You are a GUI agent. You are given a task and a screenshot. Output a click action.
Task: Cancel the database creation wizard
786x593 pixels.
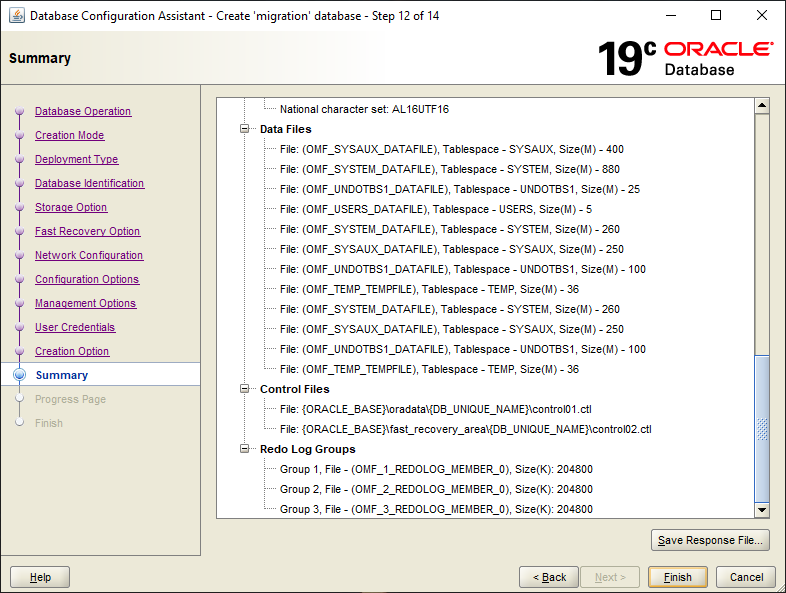(746, 577)
